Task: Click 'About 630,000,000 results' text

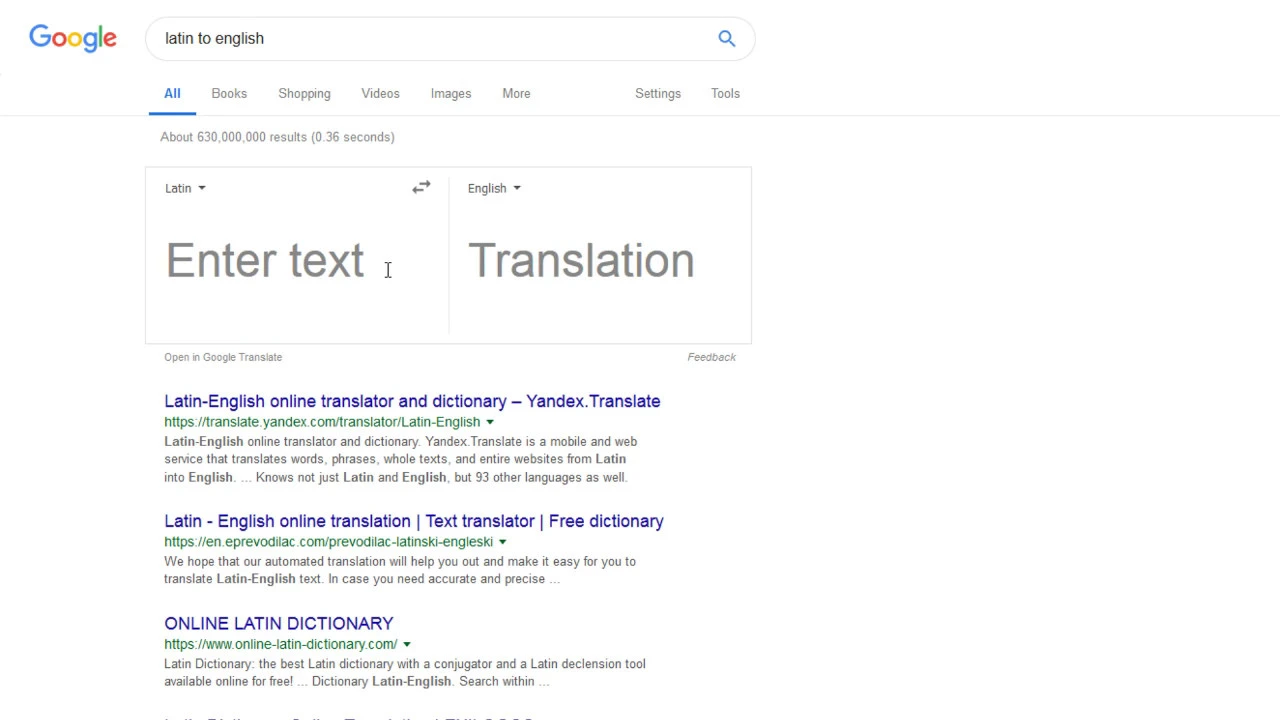Action: point(277,137)
